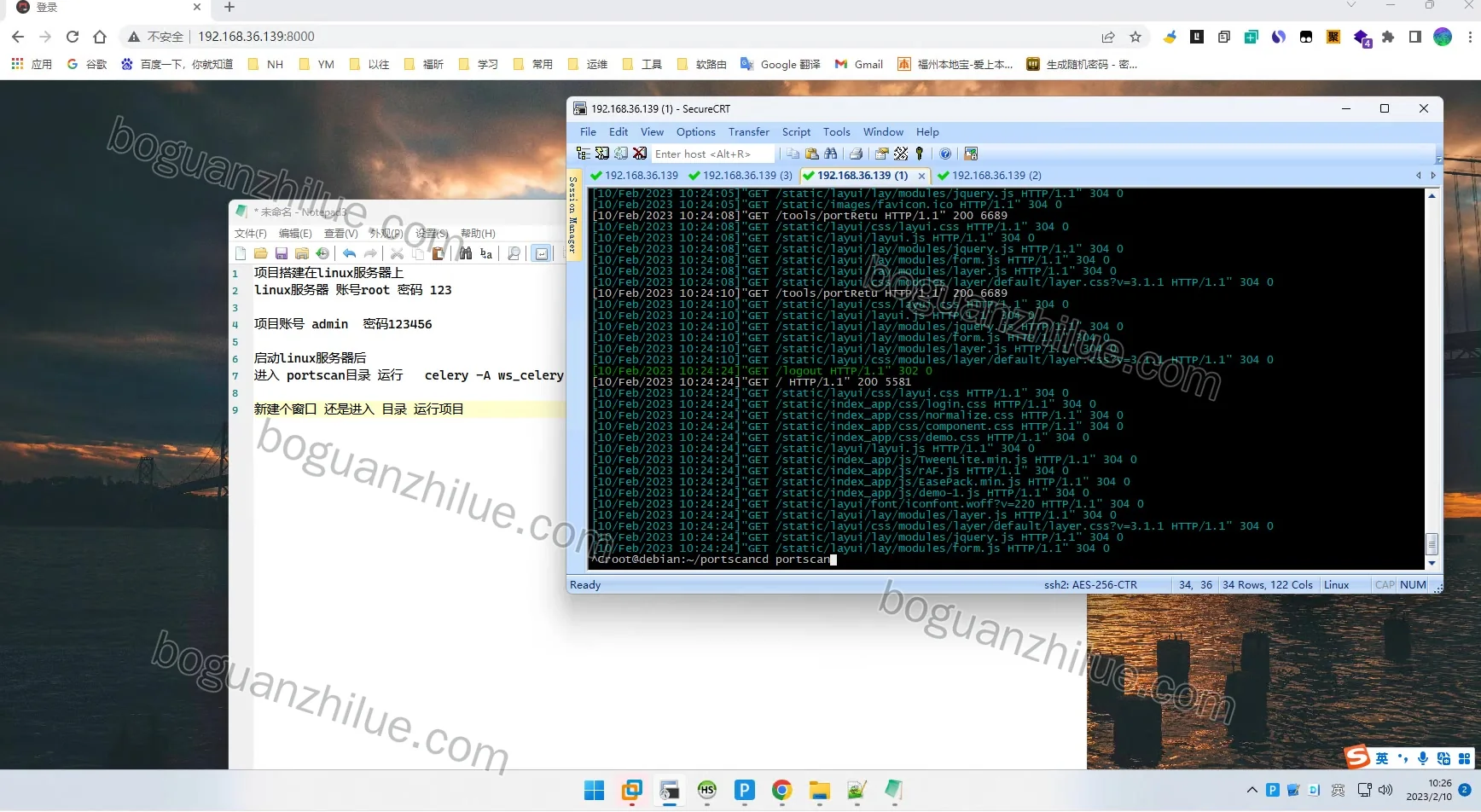
Task: Click the Zoom magnifier icon in Notepad3
Action: [514, 253]
